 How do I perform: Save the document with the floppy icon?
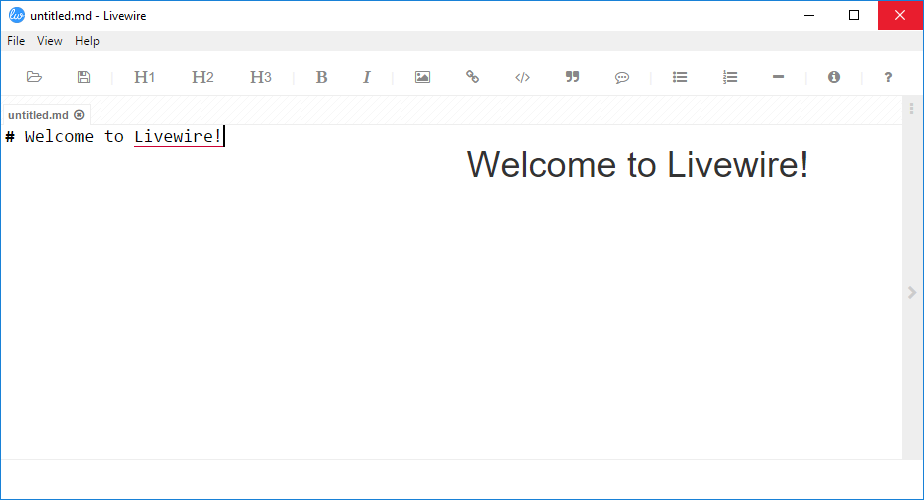[x=84, y=77]
